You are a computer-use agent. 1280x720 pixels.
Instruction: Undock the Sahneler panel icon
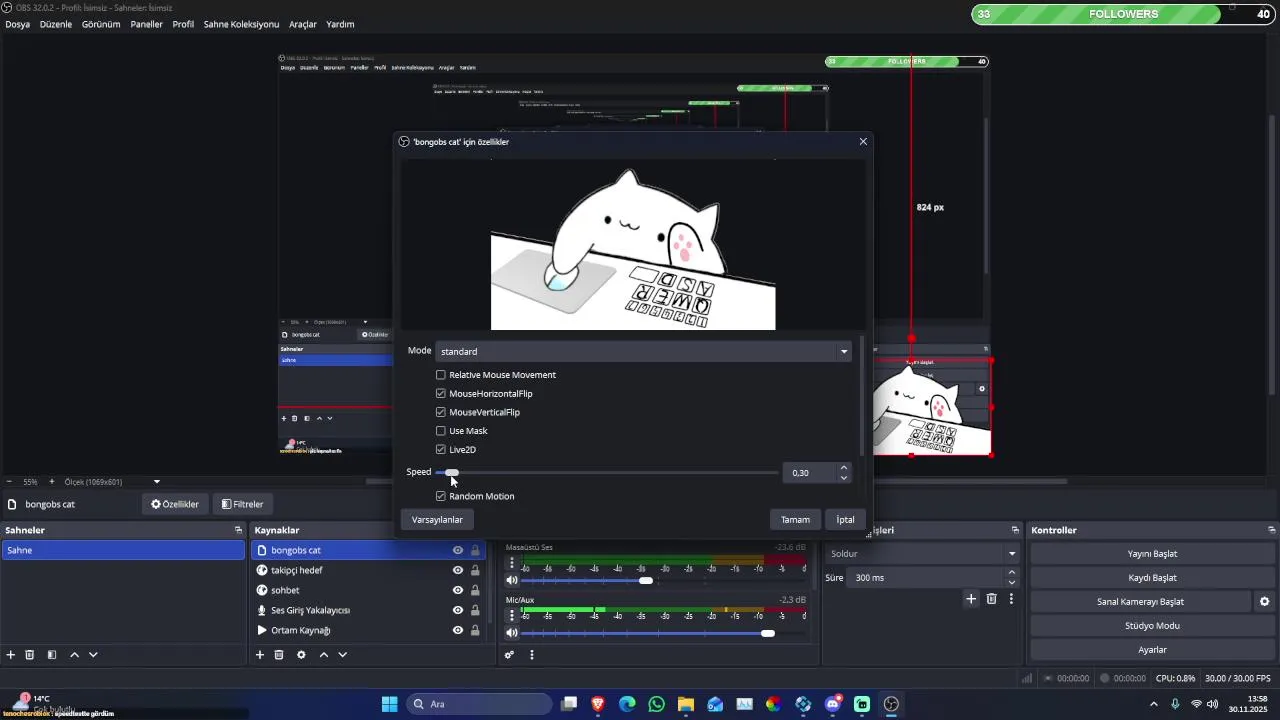tap(238, 530)
